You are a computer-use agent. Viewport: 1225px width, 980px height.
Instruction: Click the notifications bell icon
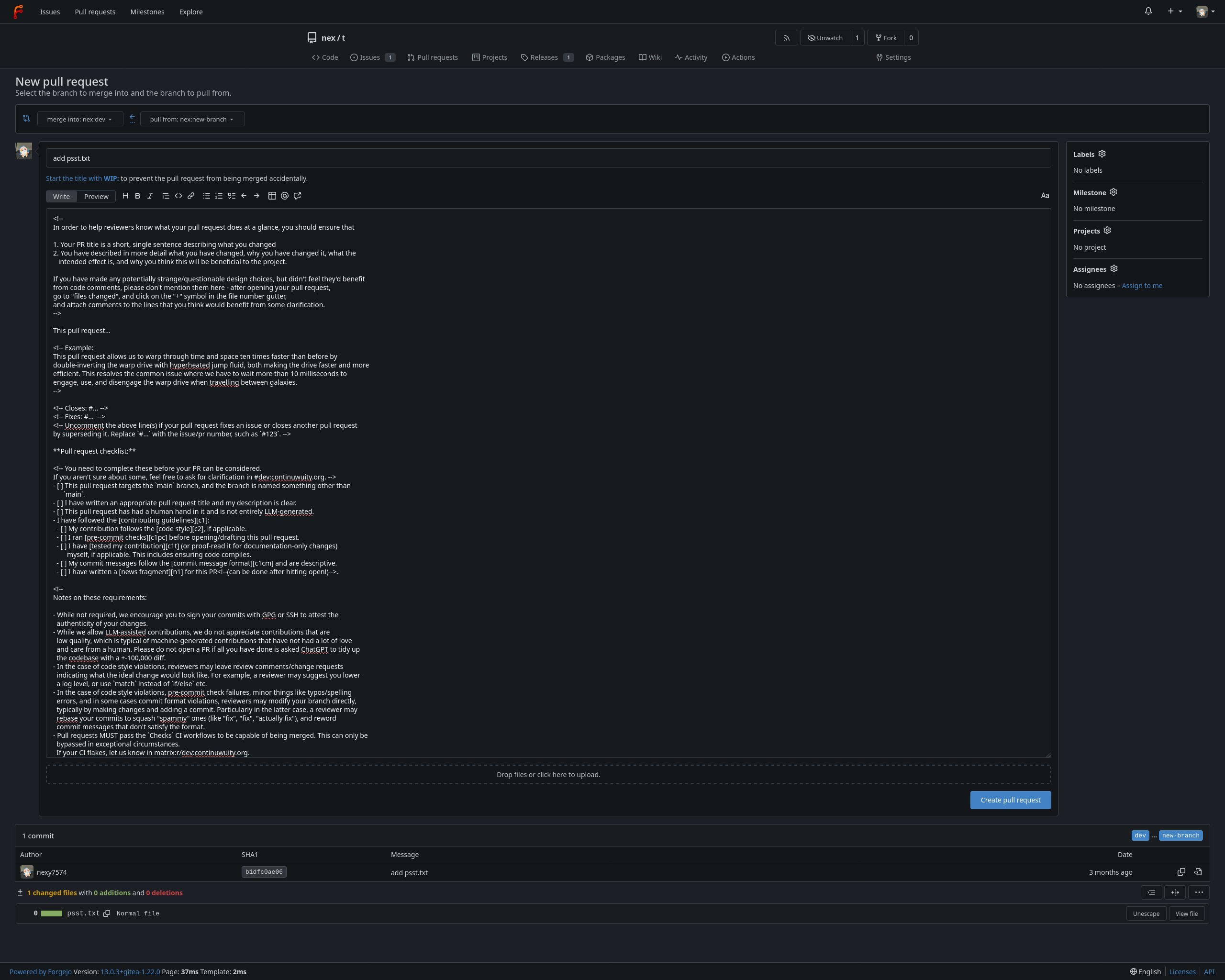tap(1148, 11)
